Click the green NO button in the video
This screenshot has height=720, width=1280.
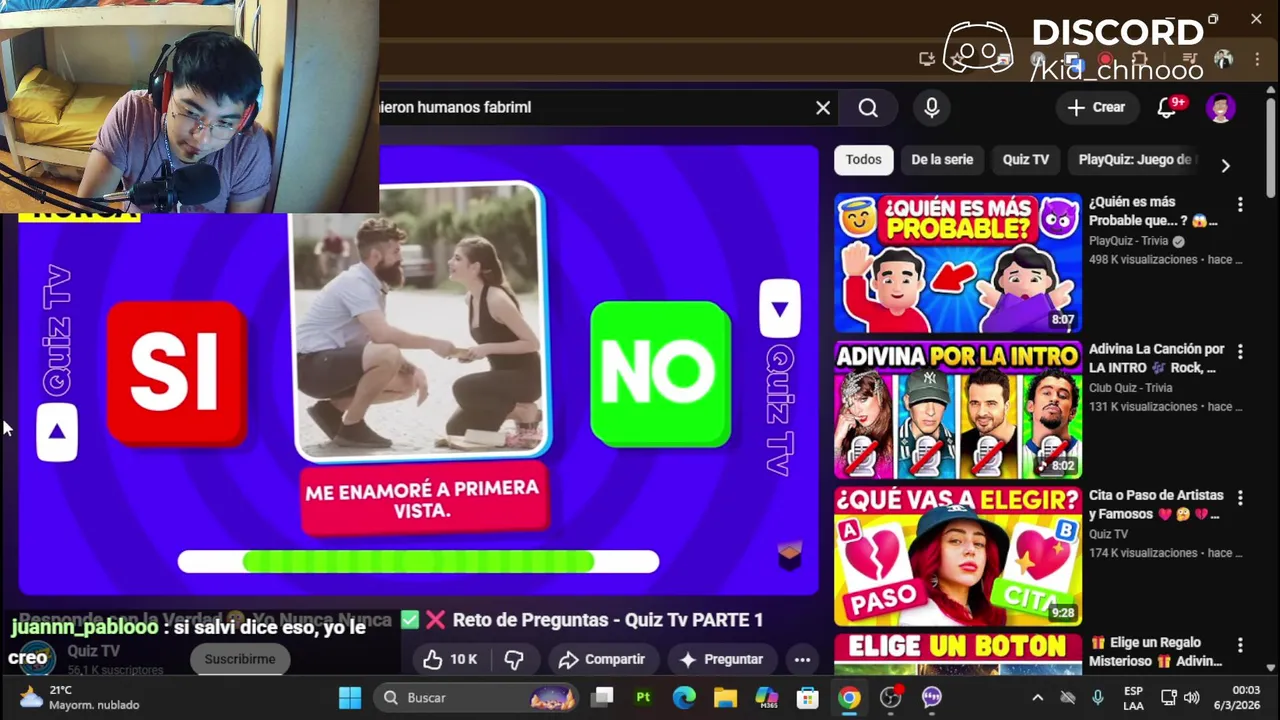click(661, 373)
